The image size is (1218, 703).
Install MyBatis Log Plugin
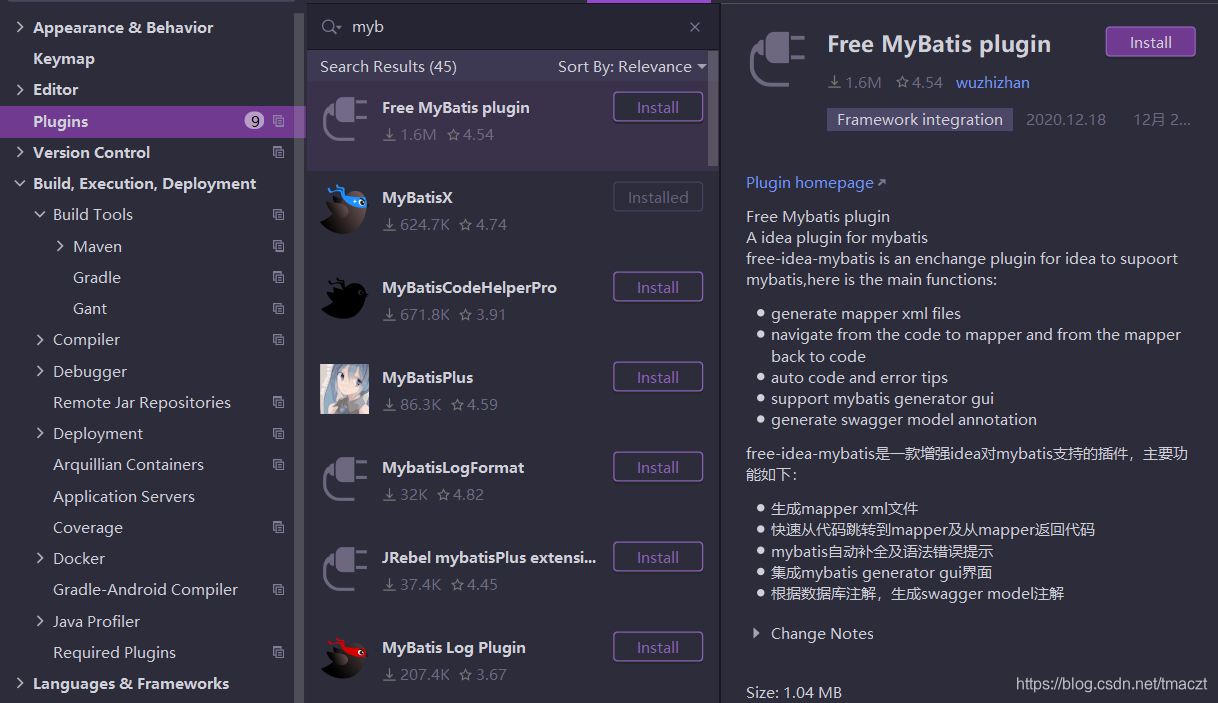(x=658, y=647)
